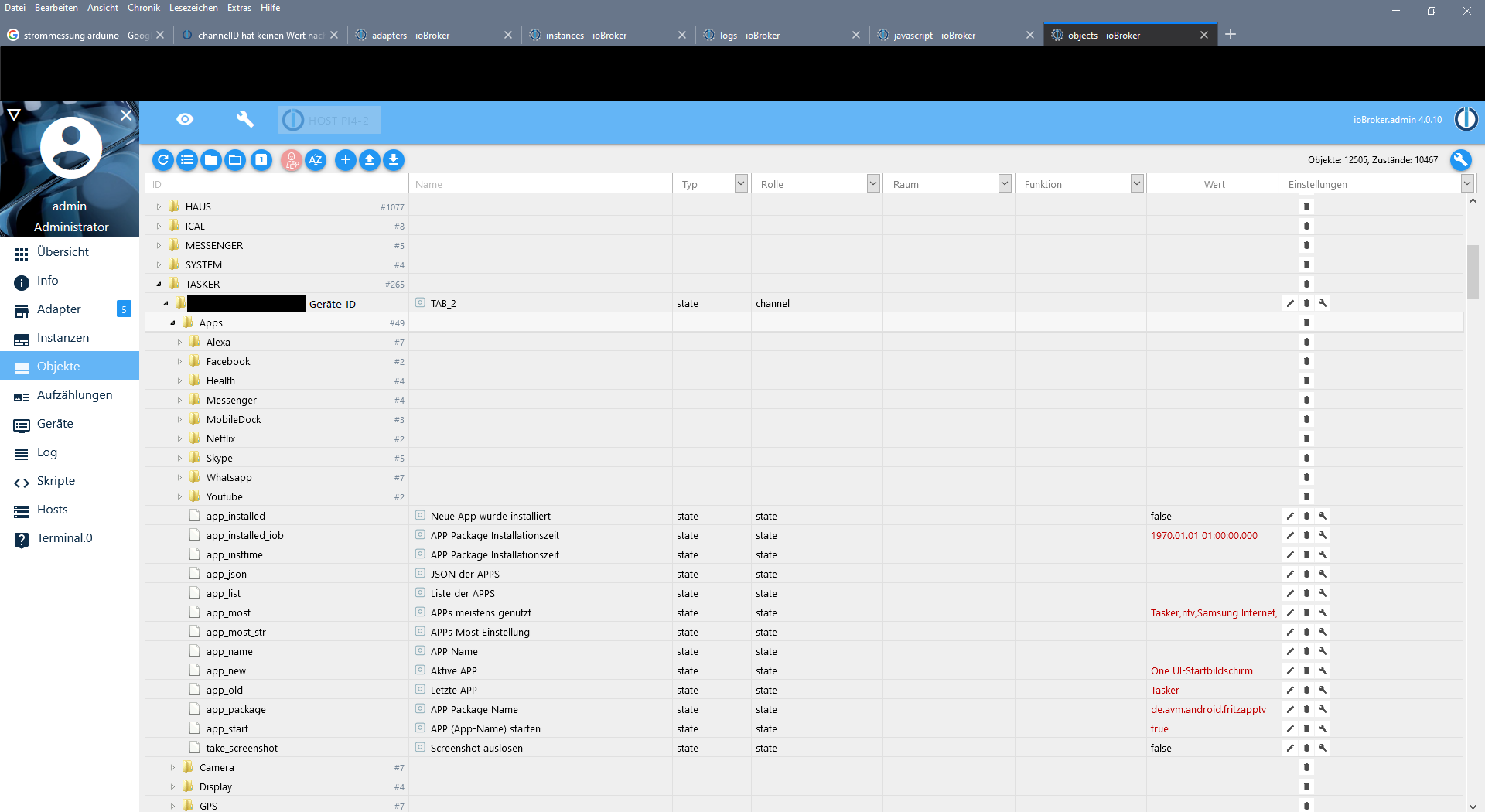
Task: Click the download objects icon
Action: pyautogui.click(x=394, y=160)
